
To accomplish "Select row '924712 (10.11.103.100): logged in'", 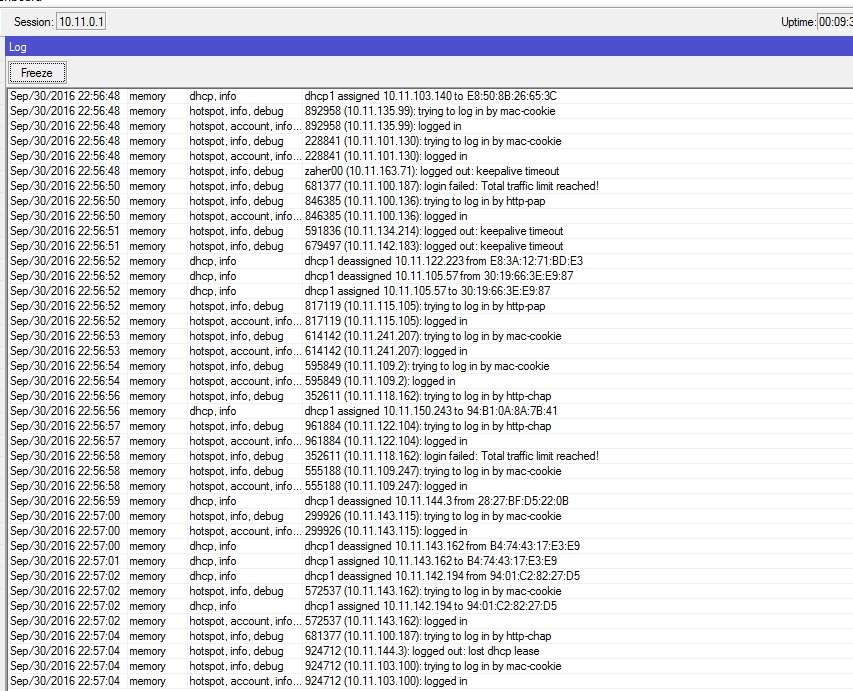I will [430, 681].
